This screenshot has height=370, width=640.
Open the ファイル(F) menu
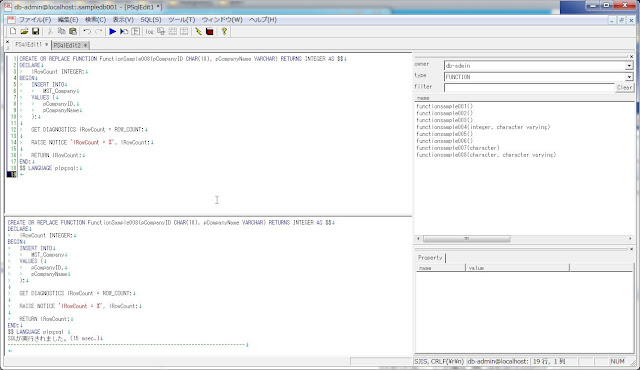click(x=35, y=20)
